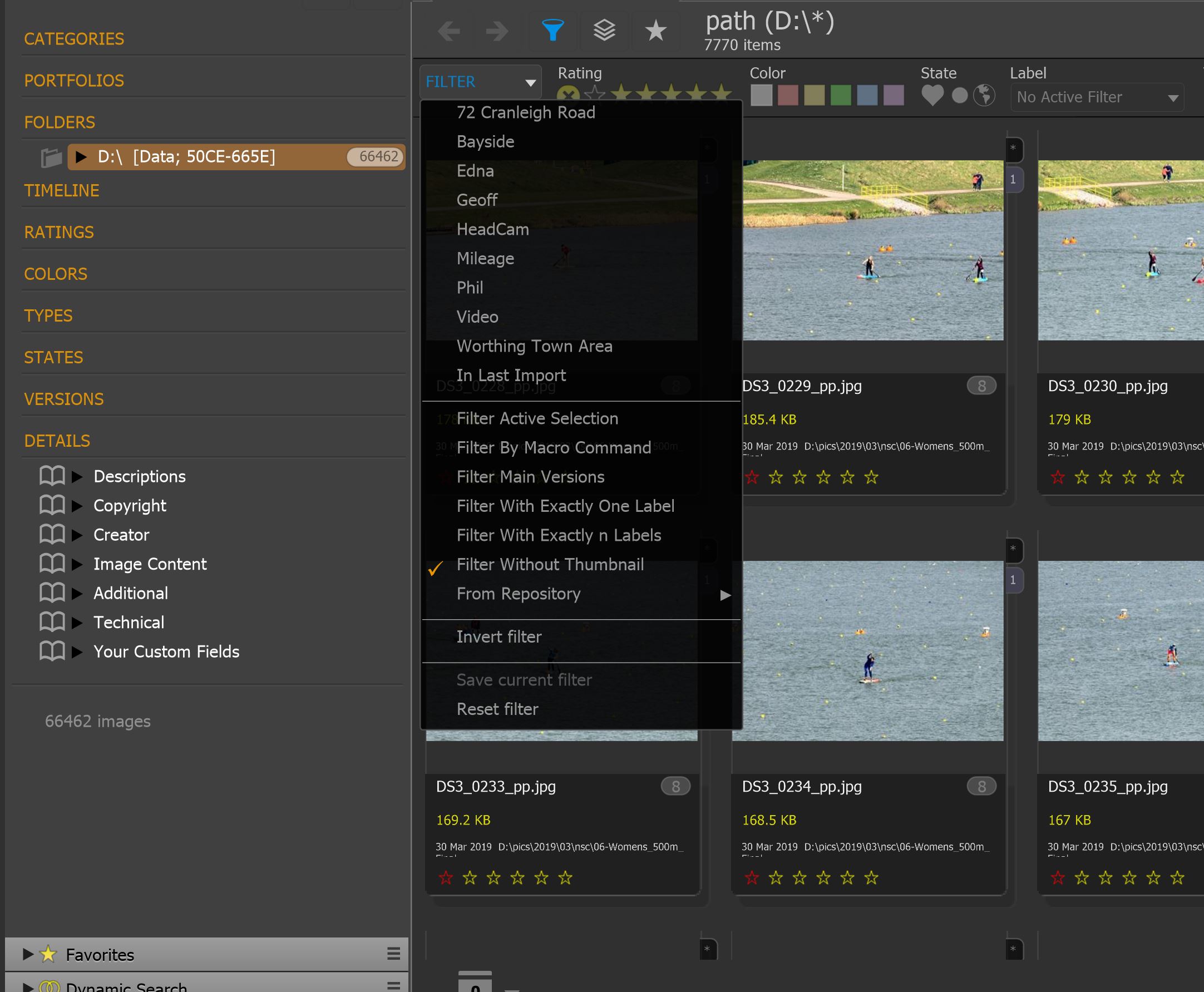Click the book icon beside Additional
This screenshot has height=992, width=1204.
point(52,593)
